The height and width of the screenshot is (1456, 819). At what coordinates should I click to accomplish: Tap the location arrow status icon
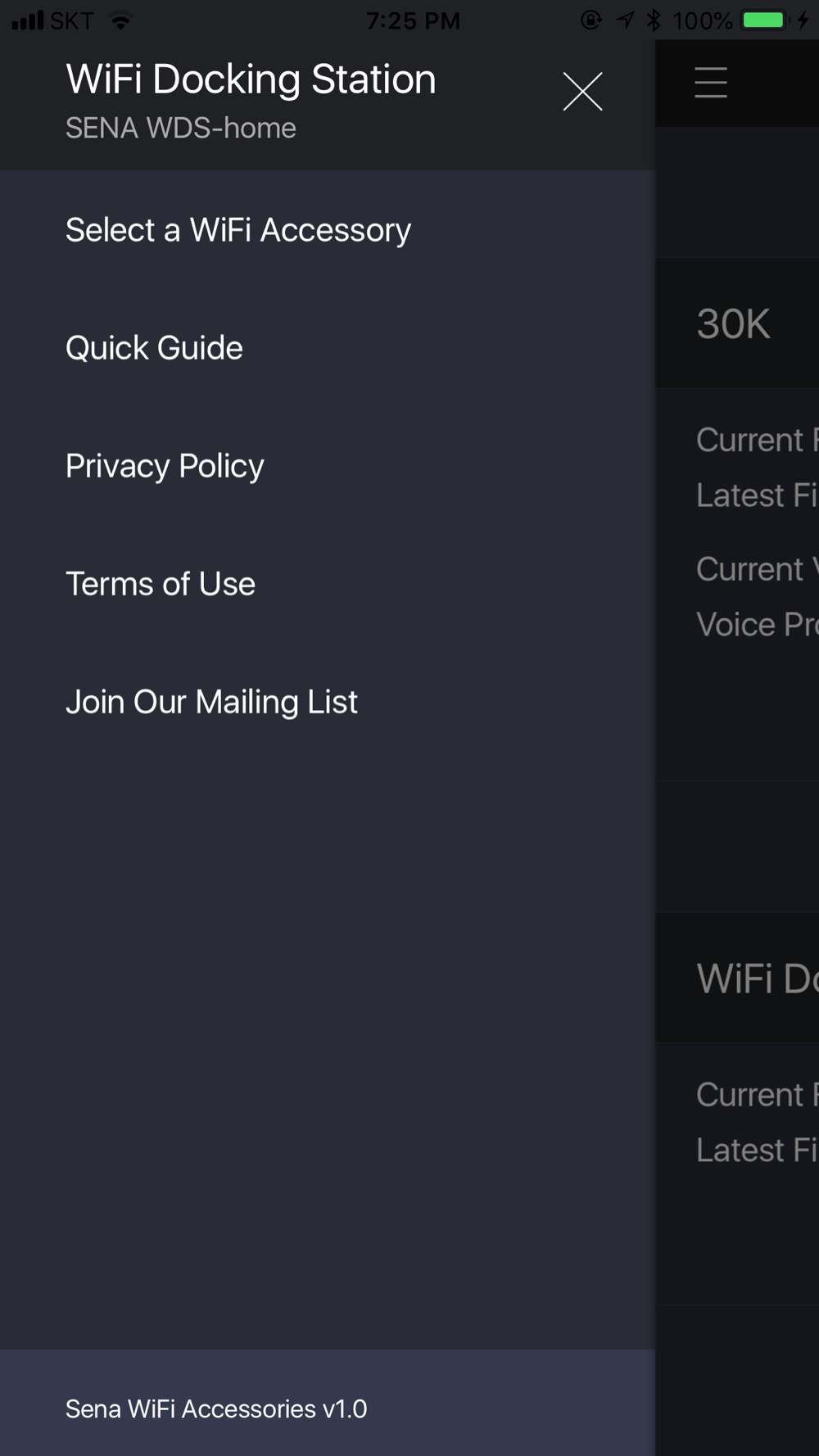coord(626,20)
